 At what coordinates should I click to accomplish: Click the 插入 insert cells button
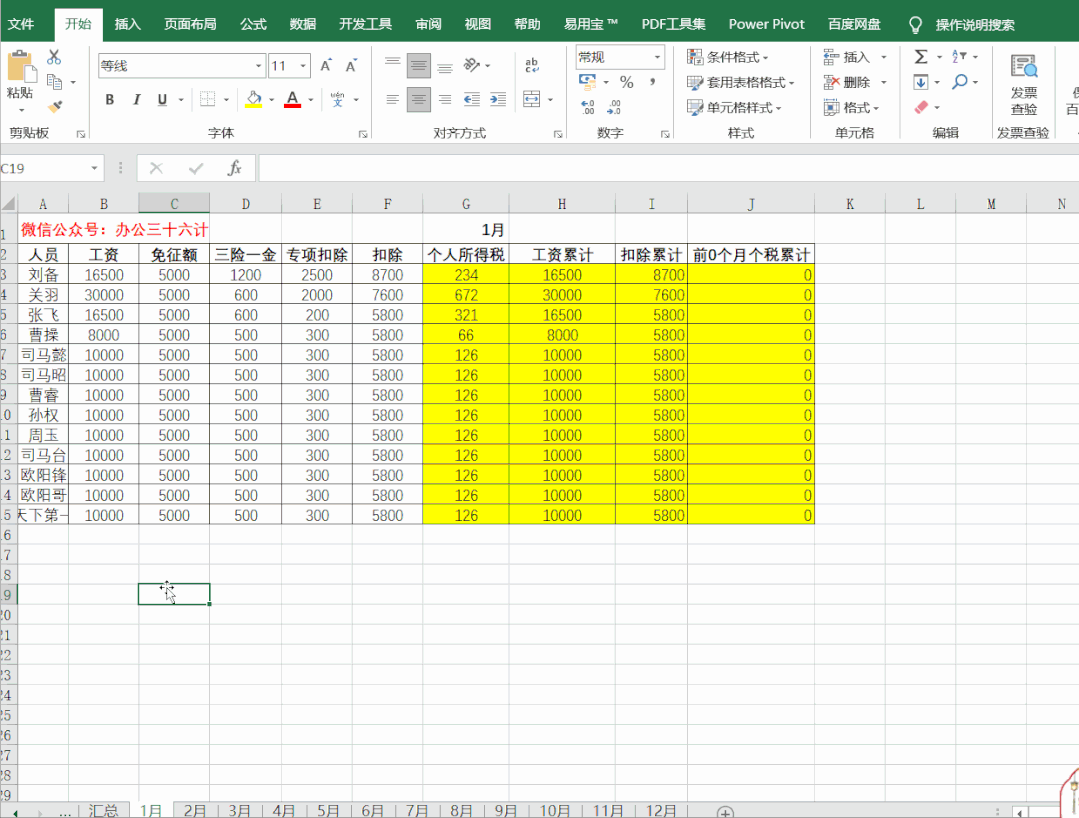coord(847,56)
